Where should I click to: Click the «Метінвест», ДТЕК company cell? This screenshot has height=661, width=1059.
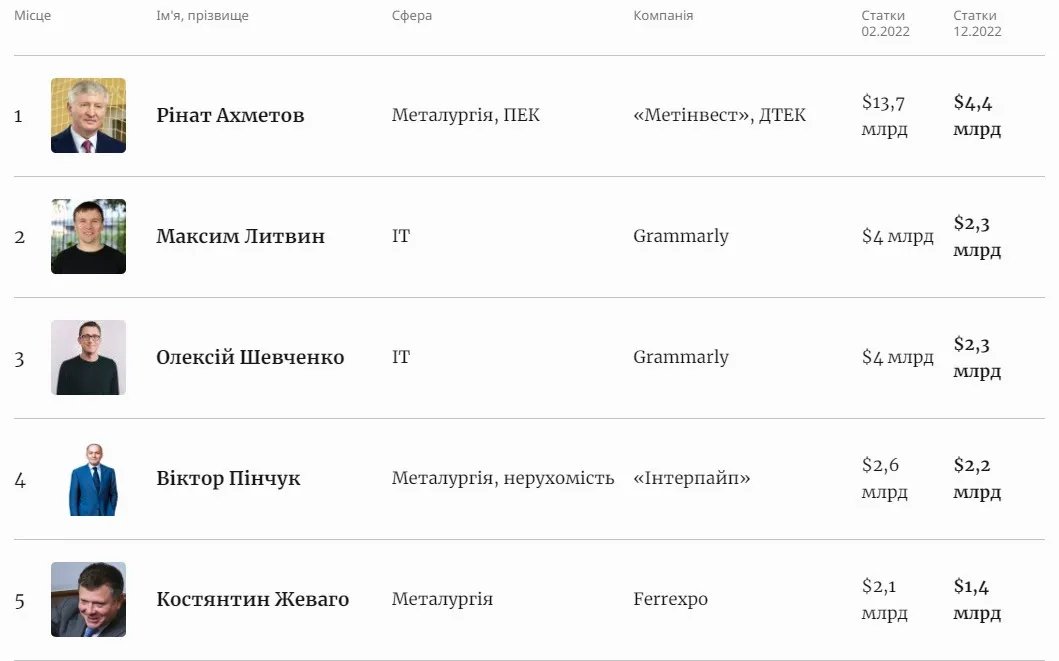click(719, 116)
